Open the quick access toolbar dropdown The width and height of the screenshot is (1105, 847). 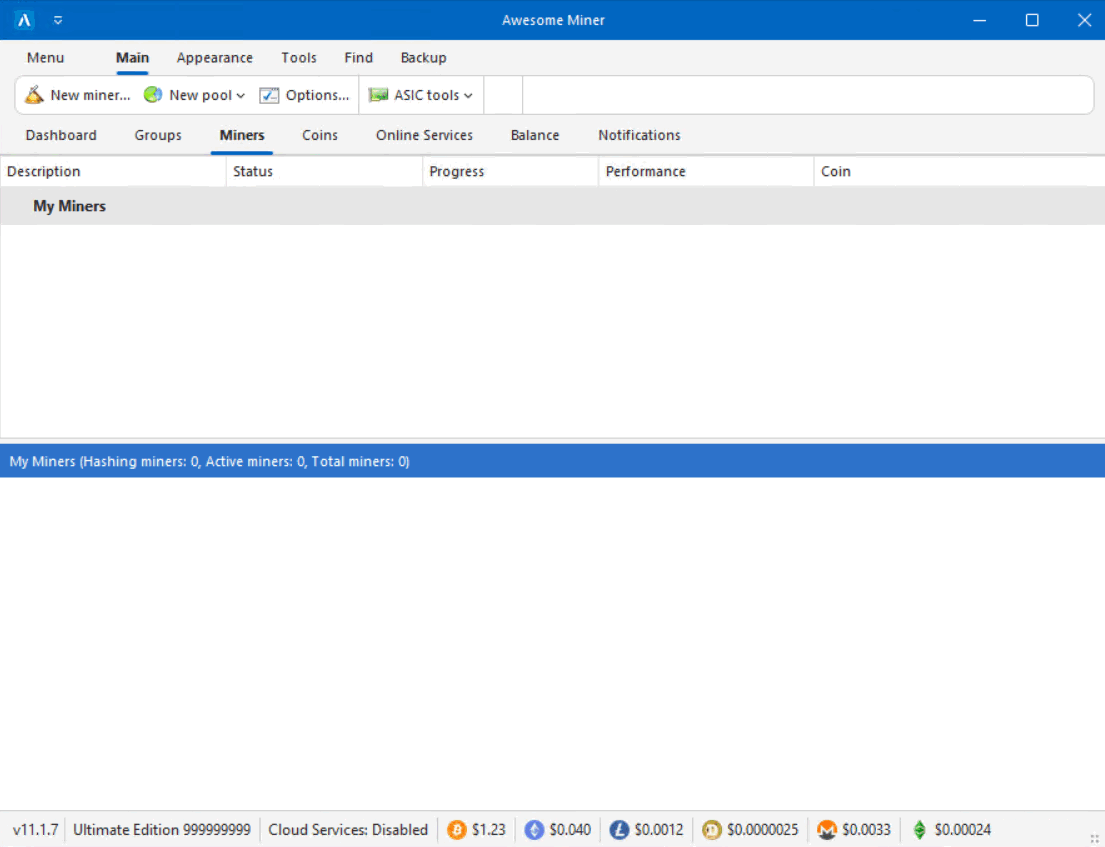point(58,20)
